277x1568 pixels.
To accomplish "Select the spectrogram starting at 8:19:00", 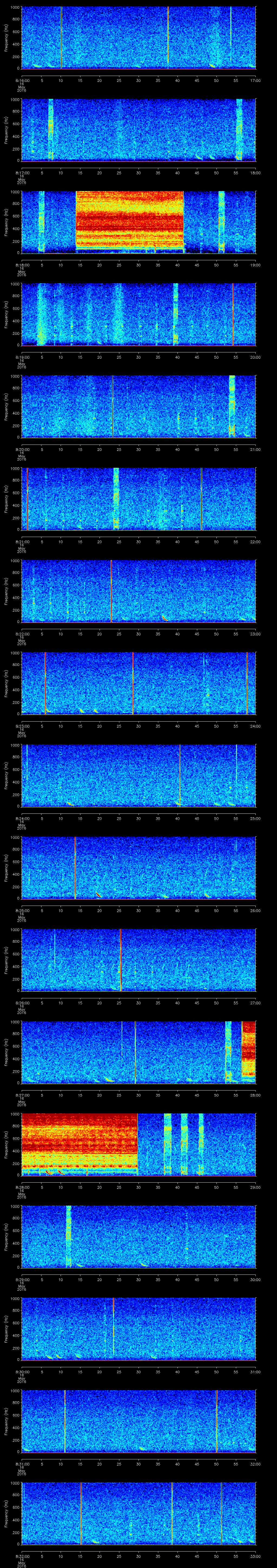I will coord(138,314).
